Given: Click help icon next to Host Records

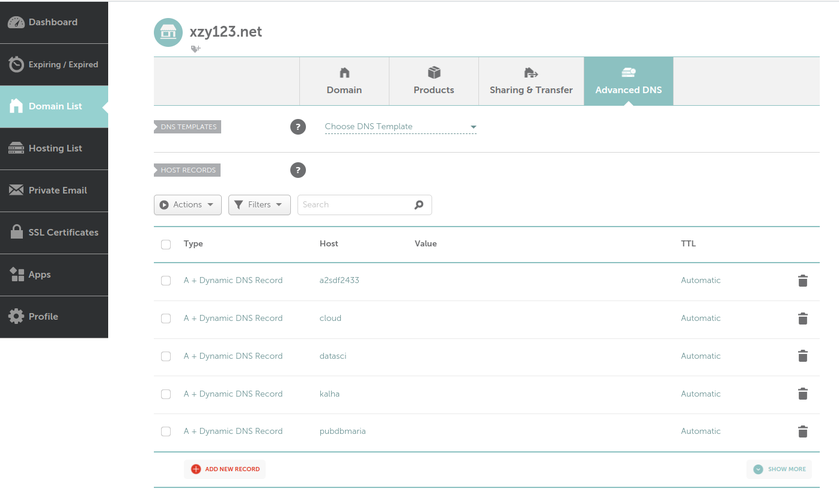Looking at the screenshot, I should 298,170.
